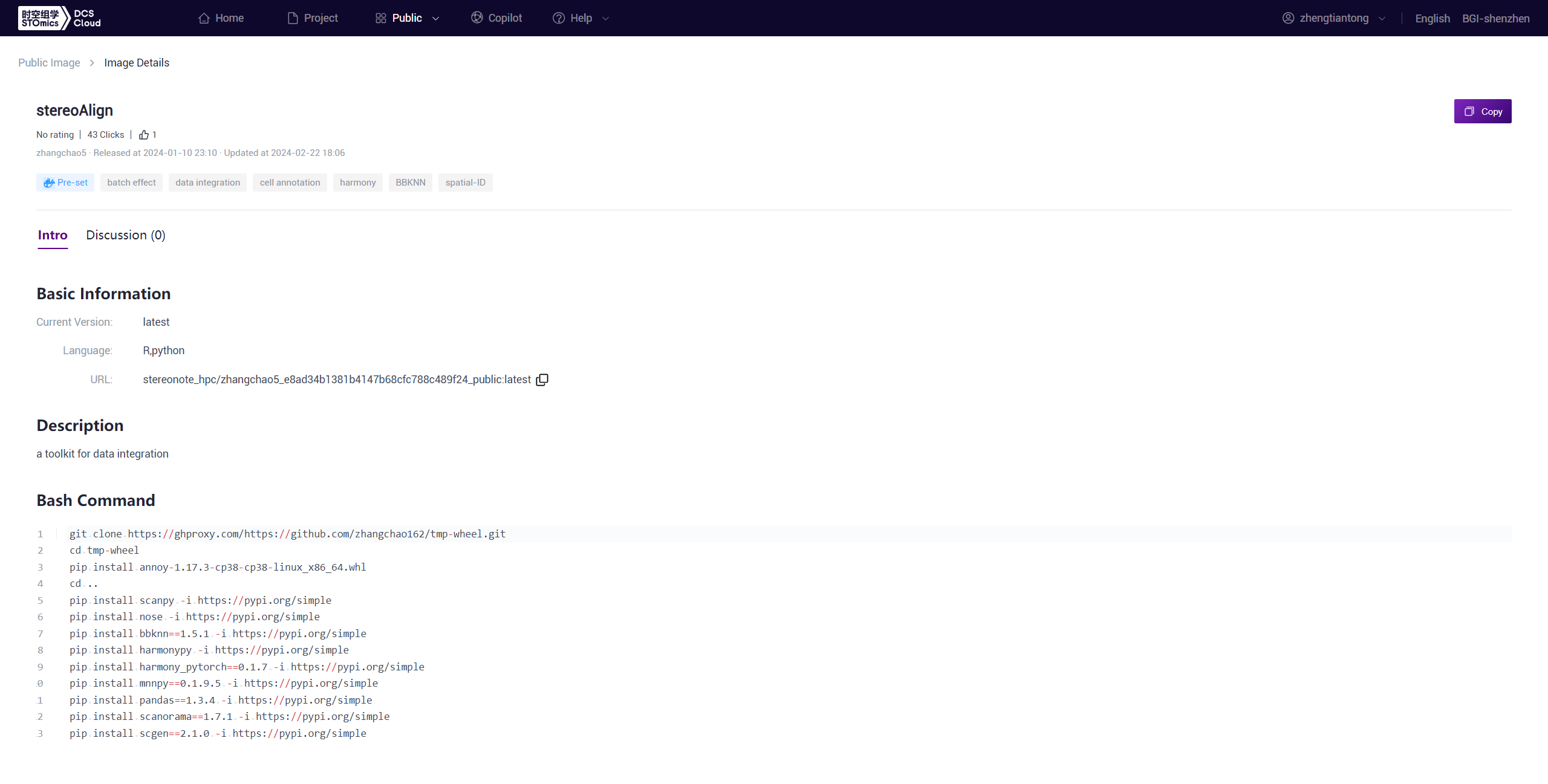Click the batch effect tag
1548x784 pixels.
[x=131, y=183]
